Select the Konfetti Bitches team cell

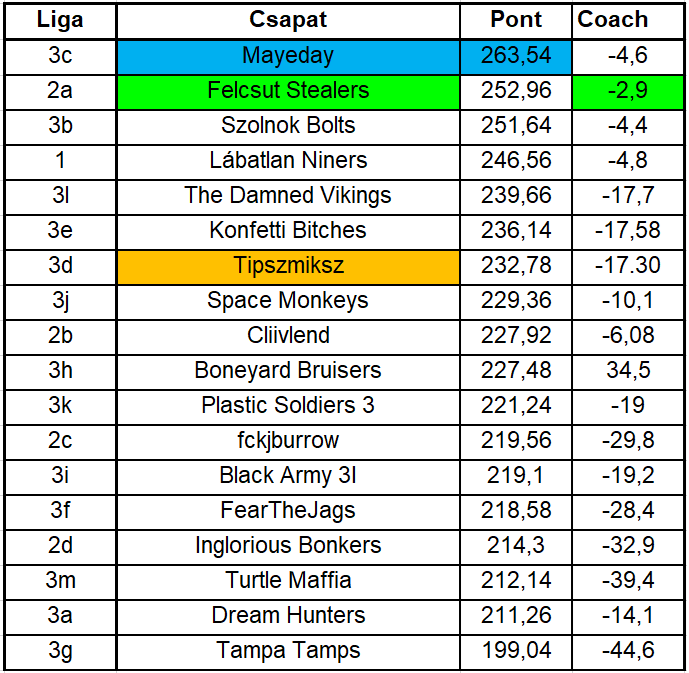click(x=288, y=230)
